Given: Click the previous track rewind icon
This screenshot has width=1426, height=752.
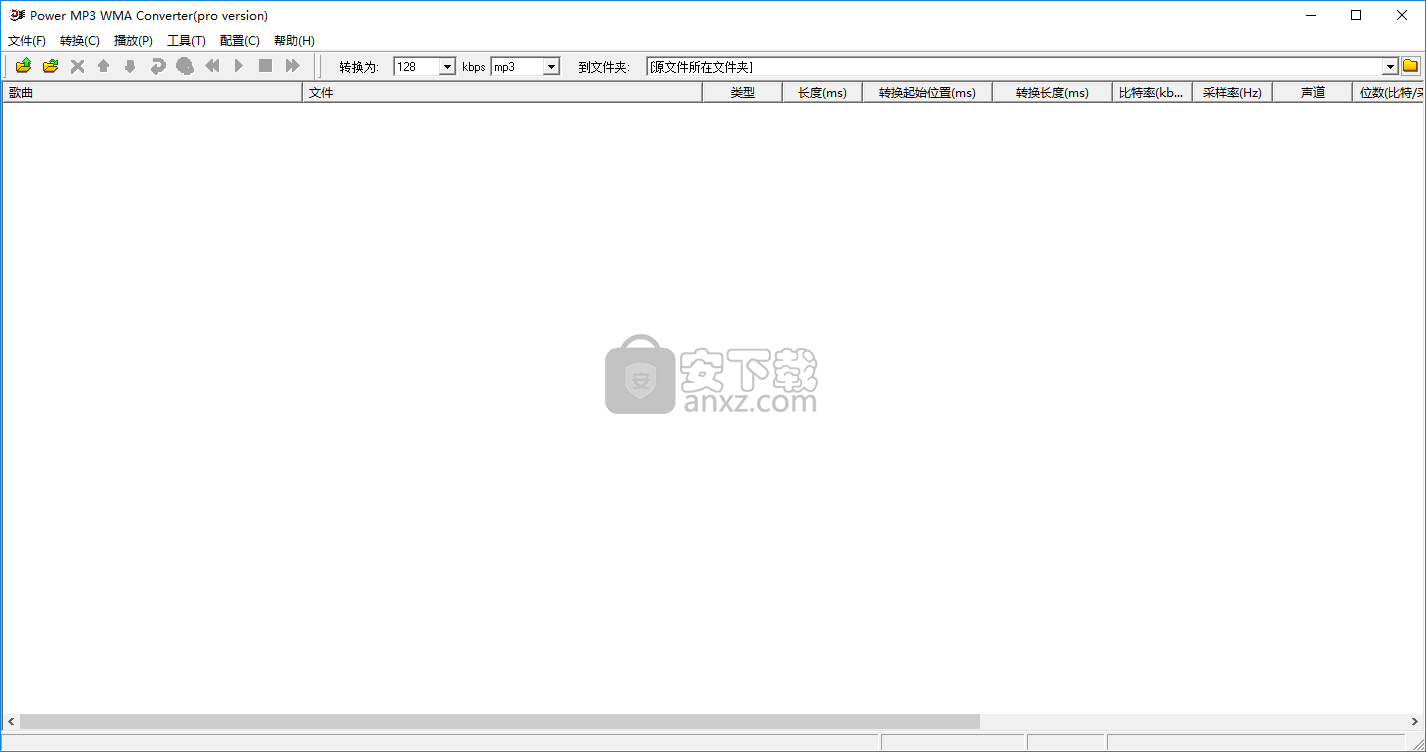Looking at the screenshot, I should 212,66.
